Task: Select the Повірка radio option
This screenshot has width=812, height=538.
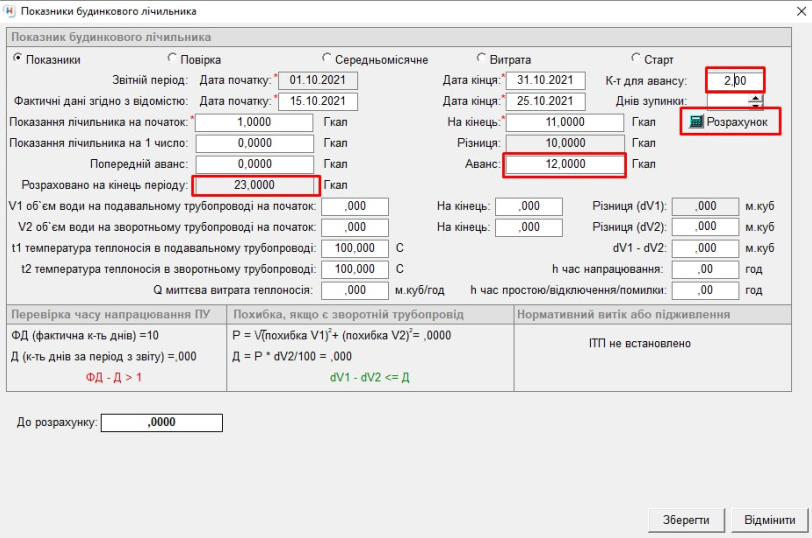Action: pos(172,59)
